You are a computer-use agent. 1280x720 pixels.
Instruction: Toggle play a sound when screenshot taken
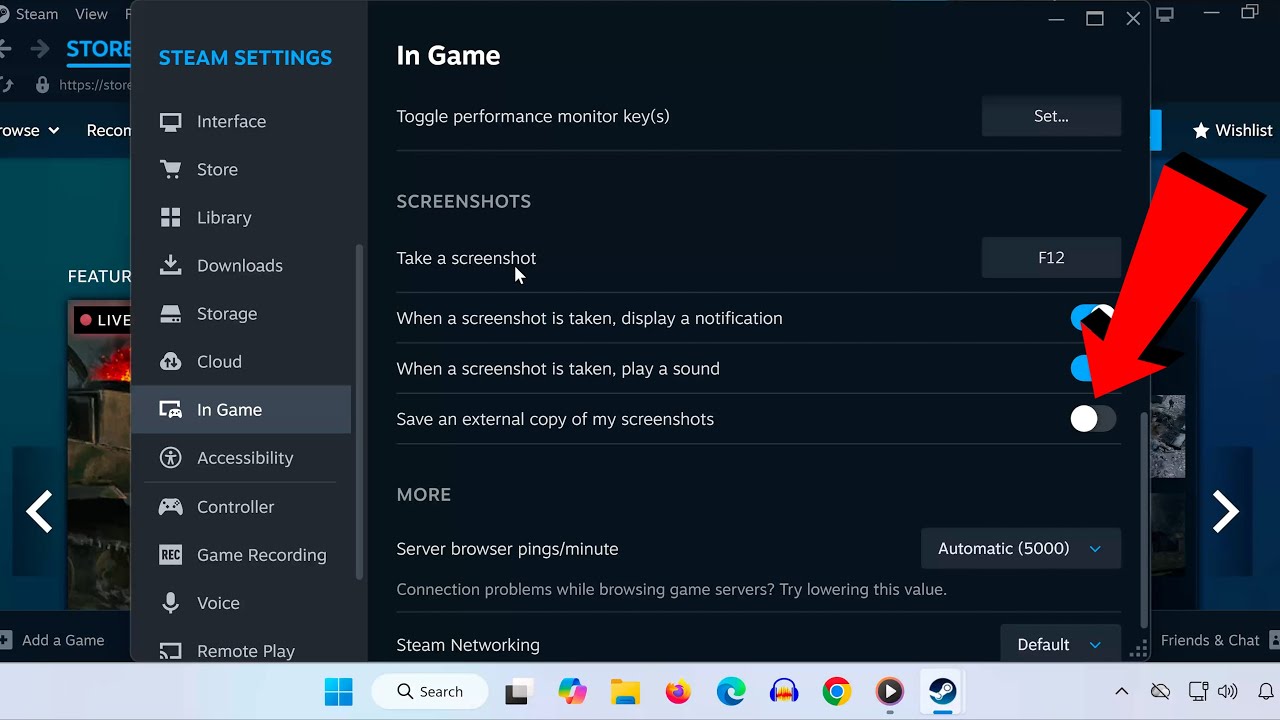(1083, 368)
